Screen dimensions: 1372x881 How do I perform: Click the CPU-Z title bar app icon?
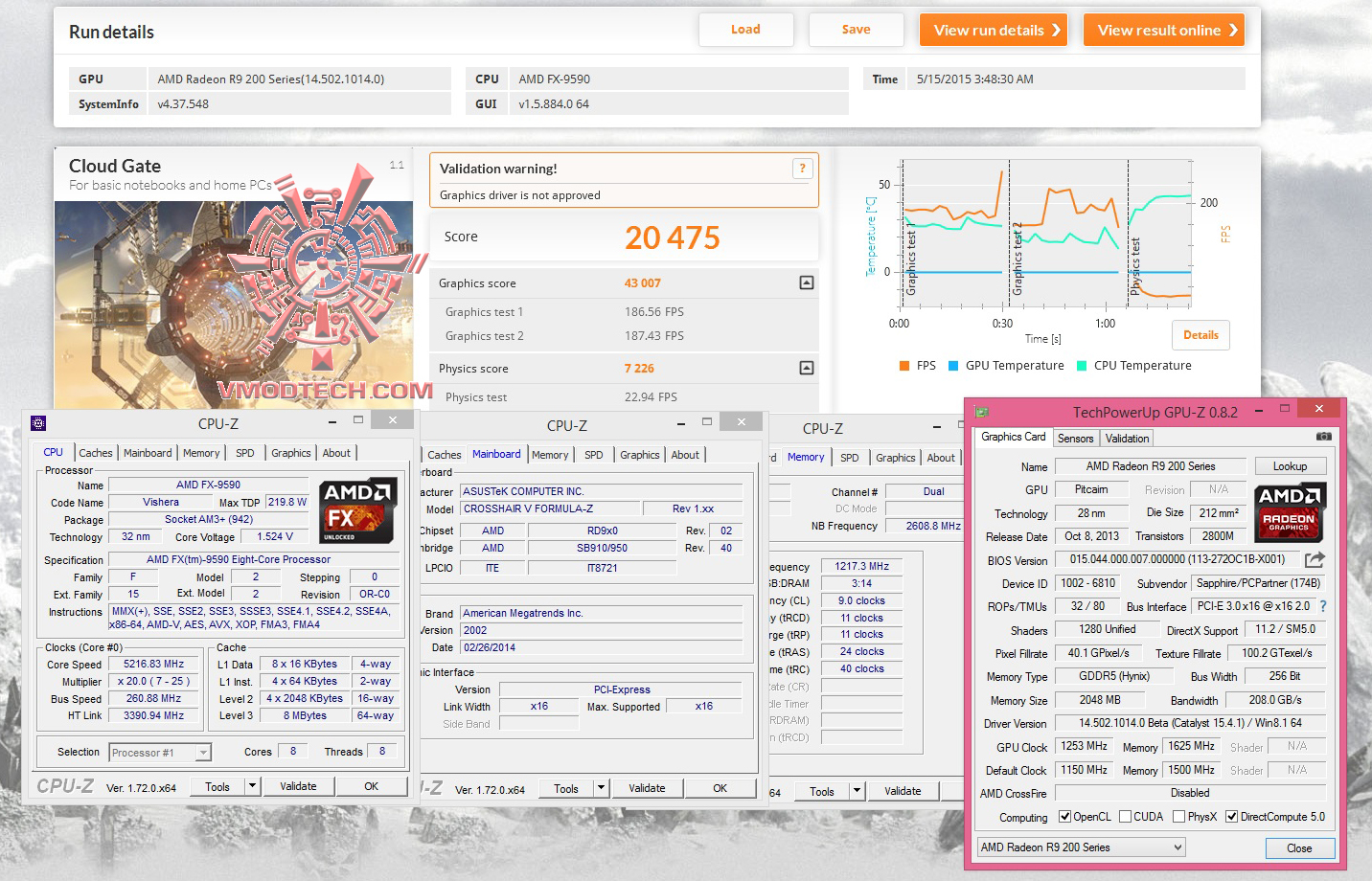(38, 423)
